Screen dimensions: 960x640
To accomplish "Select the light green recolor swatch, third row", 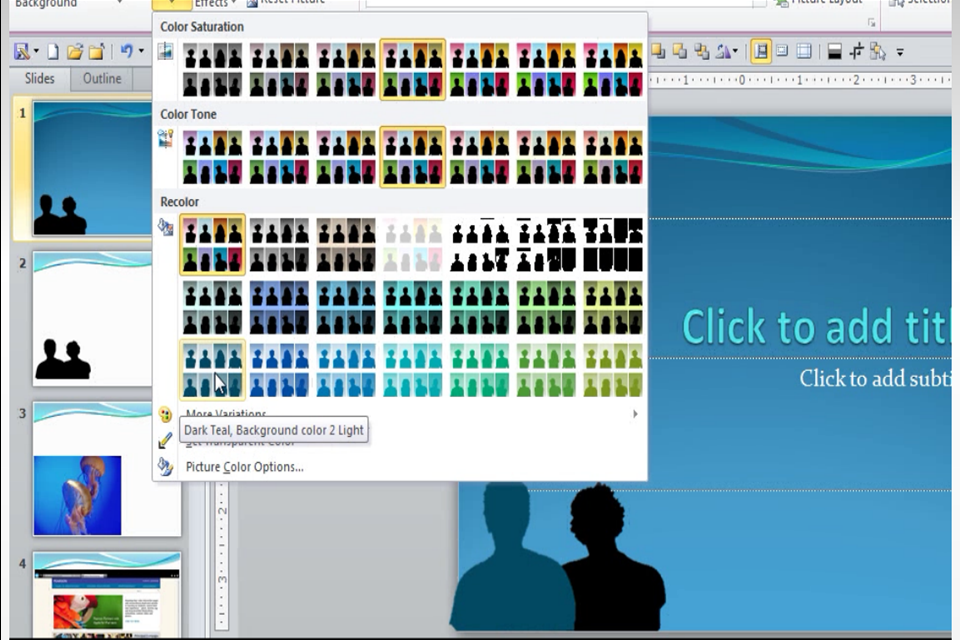I will (x=546, y=370).
